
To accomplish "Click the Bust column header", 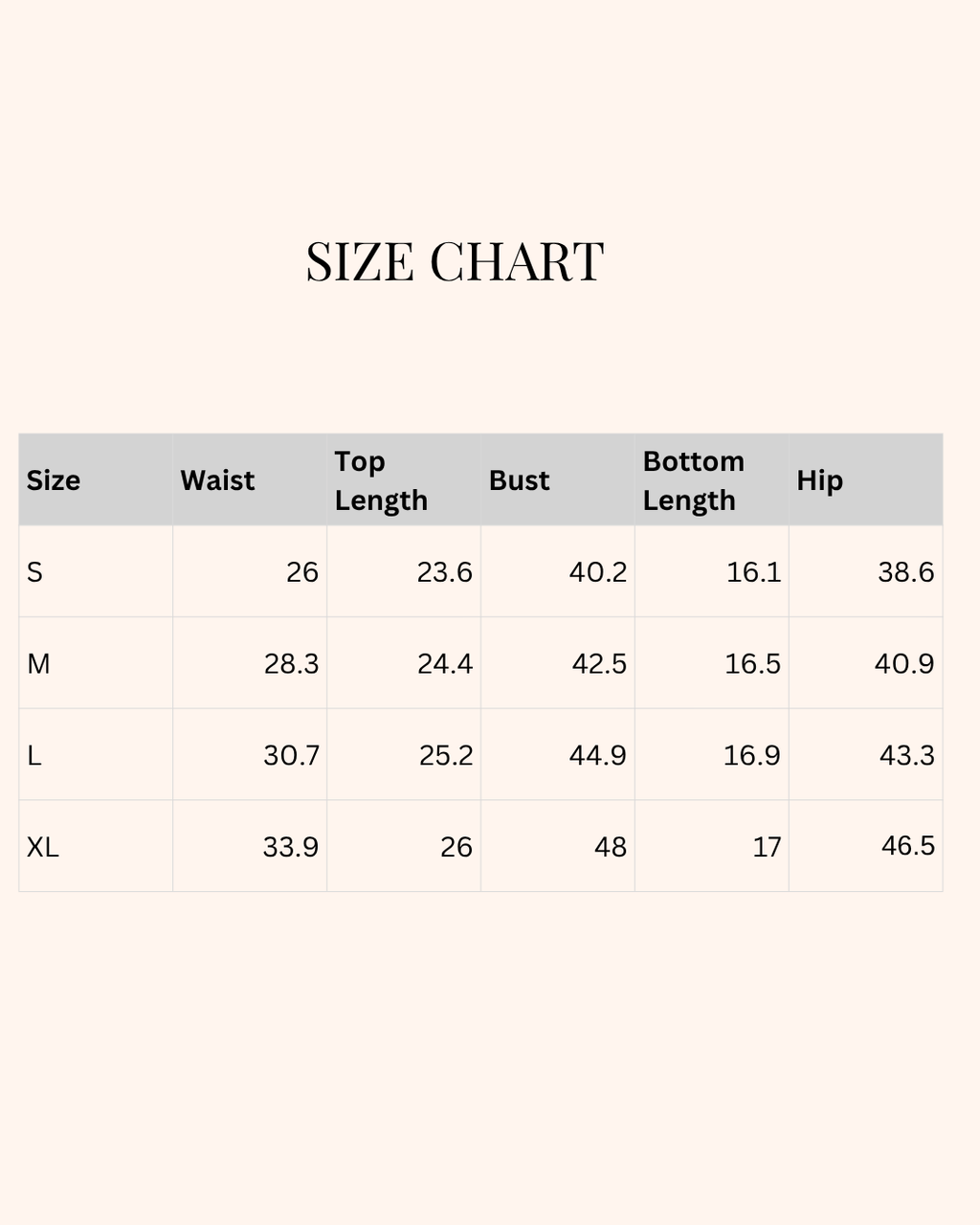I will pyautogui.click(x=520, y=480).
